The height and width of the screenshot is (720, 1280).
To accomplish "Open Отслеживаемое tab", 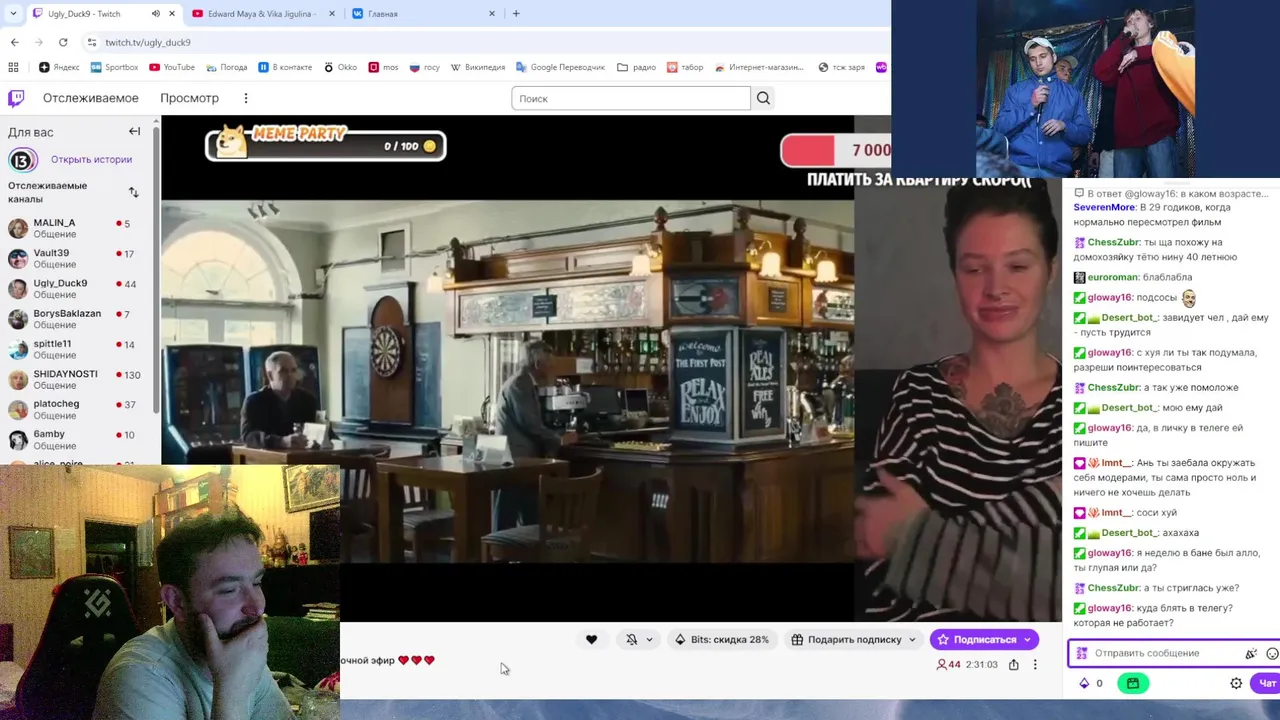I will click(90, 98).
